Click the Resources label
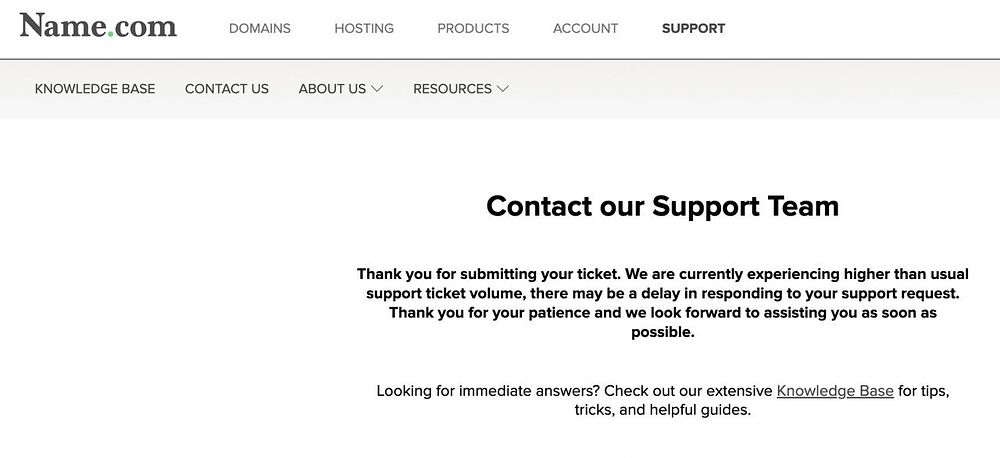The width and height of the screenshot is (1000, 458). coord(452,89)
